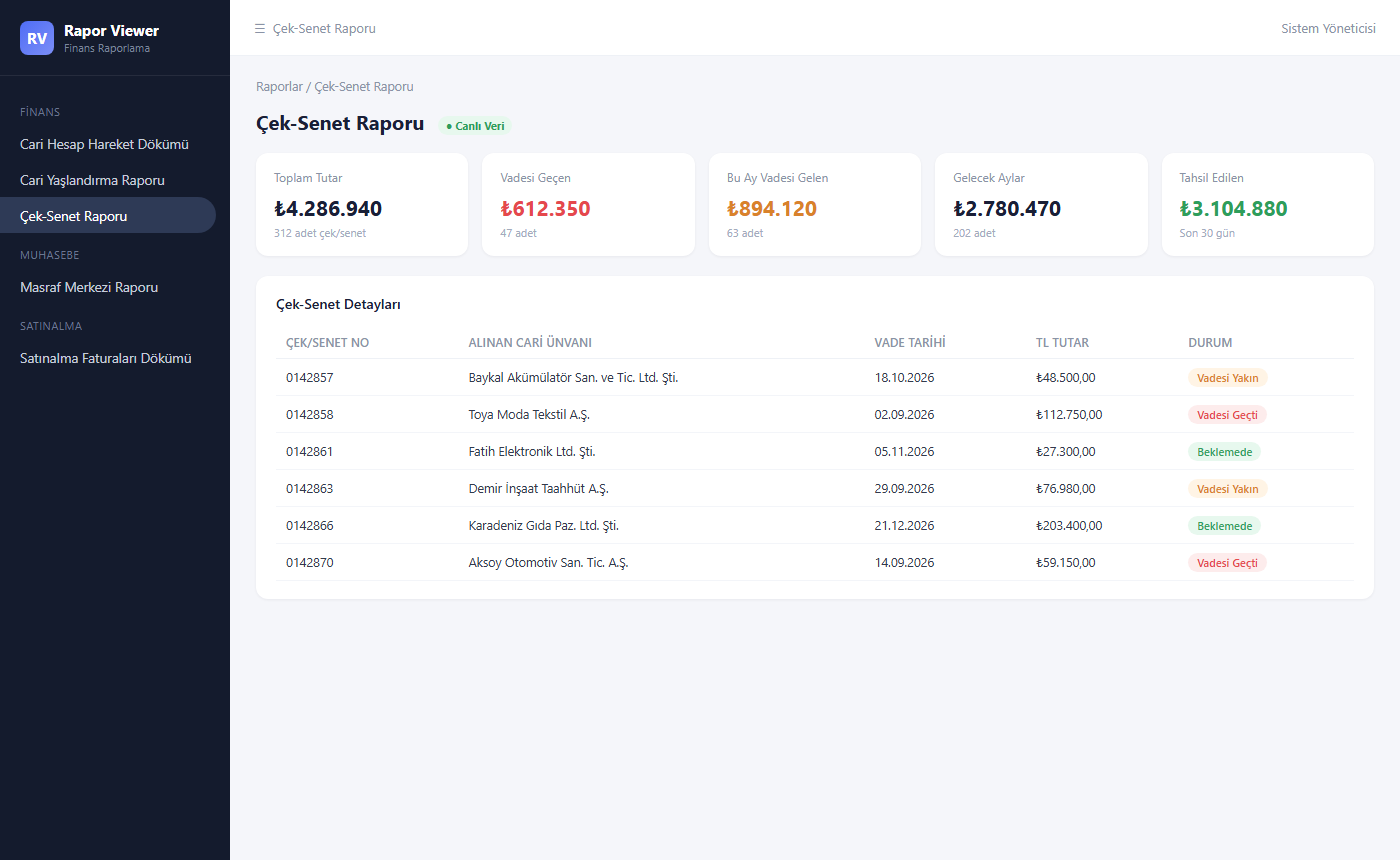Image resolution: width=1400 pixels, height=860 pixels.
Task: Open the Gelecek Aylar summary card
Action: 1041,204
